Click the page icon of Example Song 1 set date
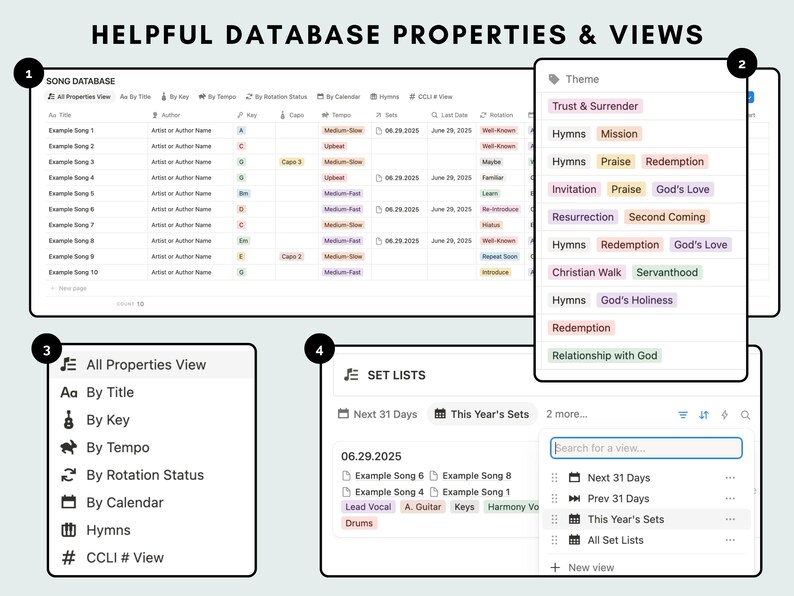This screenshot has width=794, height=596. (x=379, y=131)
